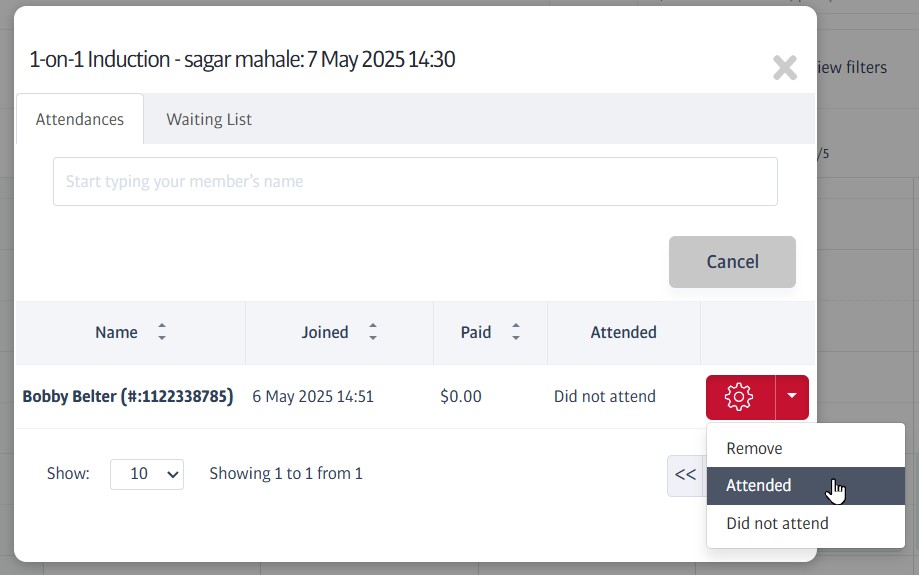Click the Cancel button

point(732,262)
